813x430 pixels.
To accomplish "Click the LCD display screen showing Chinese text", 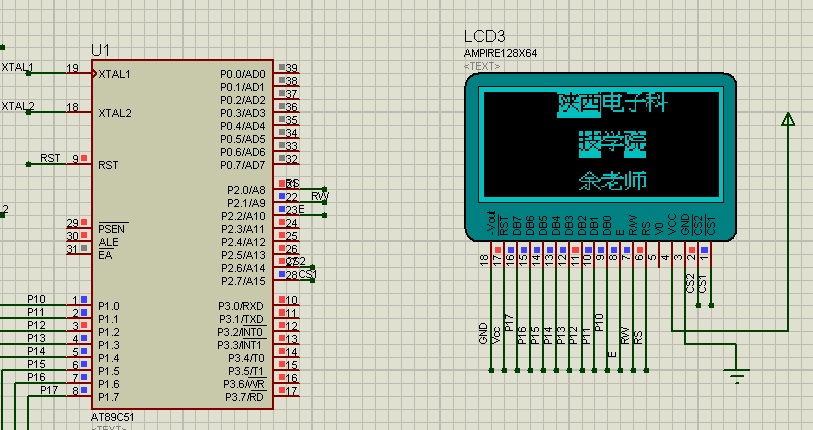I will (x=600, y=141).
